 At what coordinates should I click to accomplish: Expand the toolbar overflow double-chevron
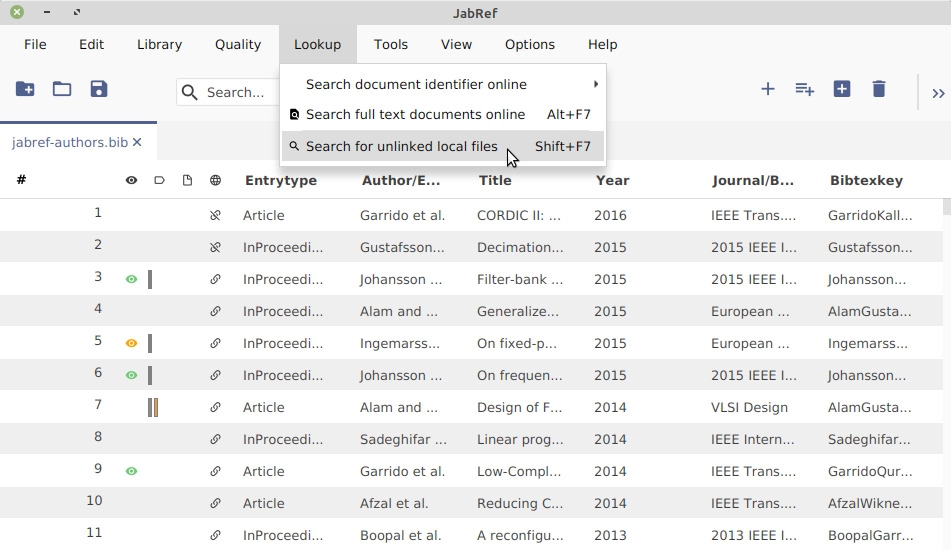(x=938, y=93)
